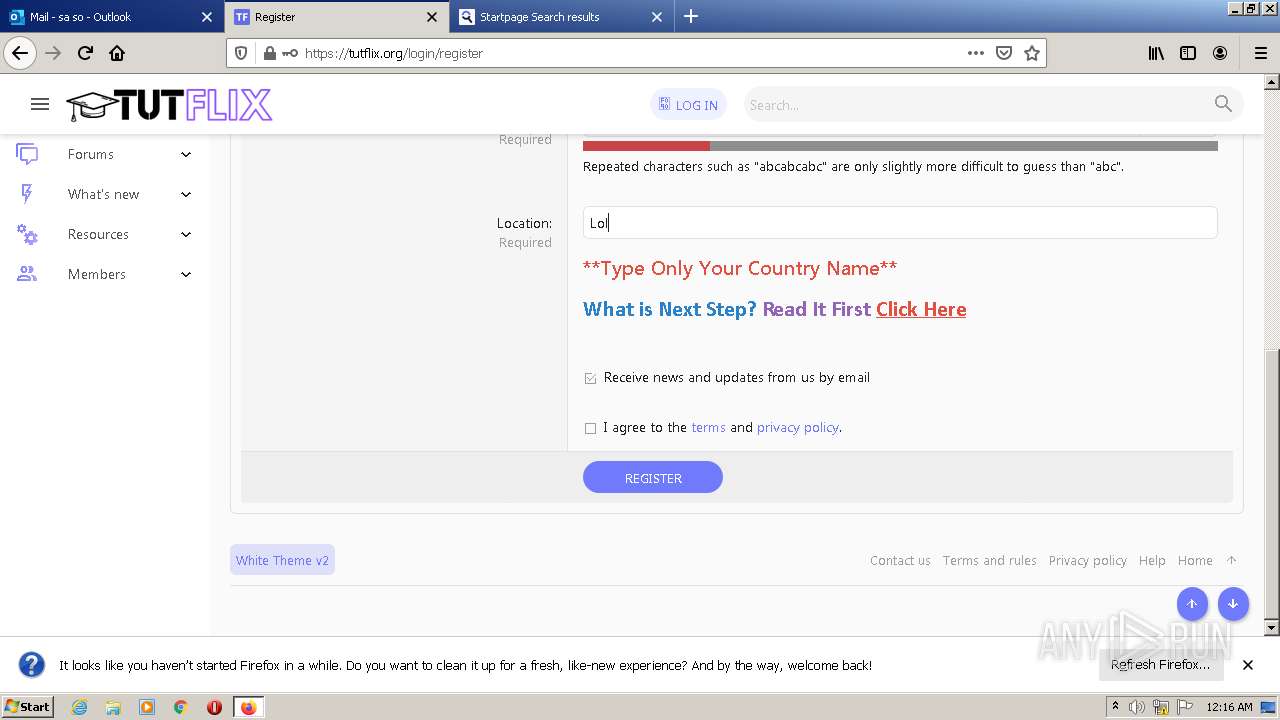
Task: Jump to top with round up-arrow button
Action: pos(1192,604)
